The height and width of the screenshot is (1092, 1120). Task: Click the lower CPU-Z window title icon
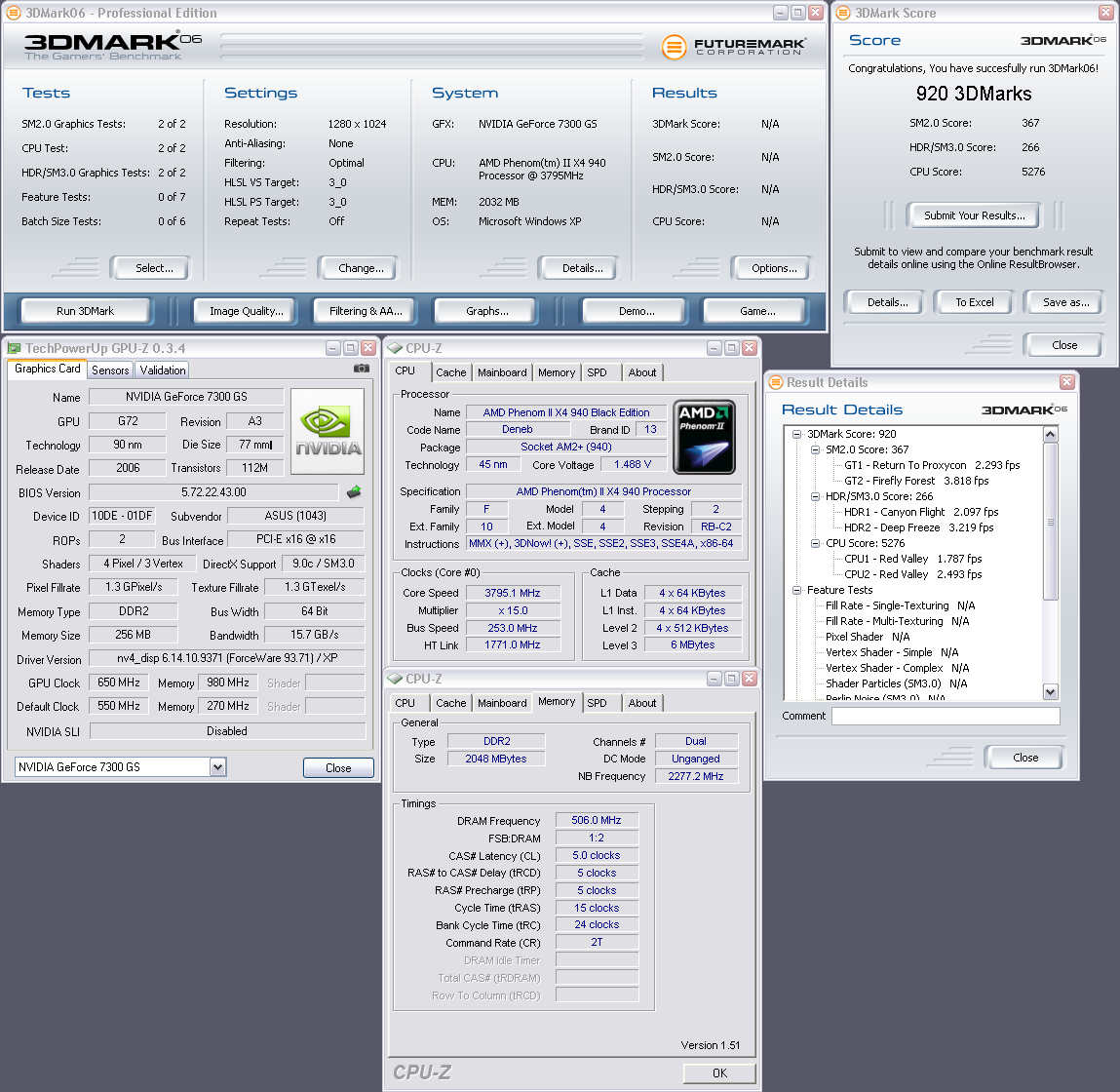point(395,679)
